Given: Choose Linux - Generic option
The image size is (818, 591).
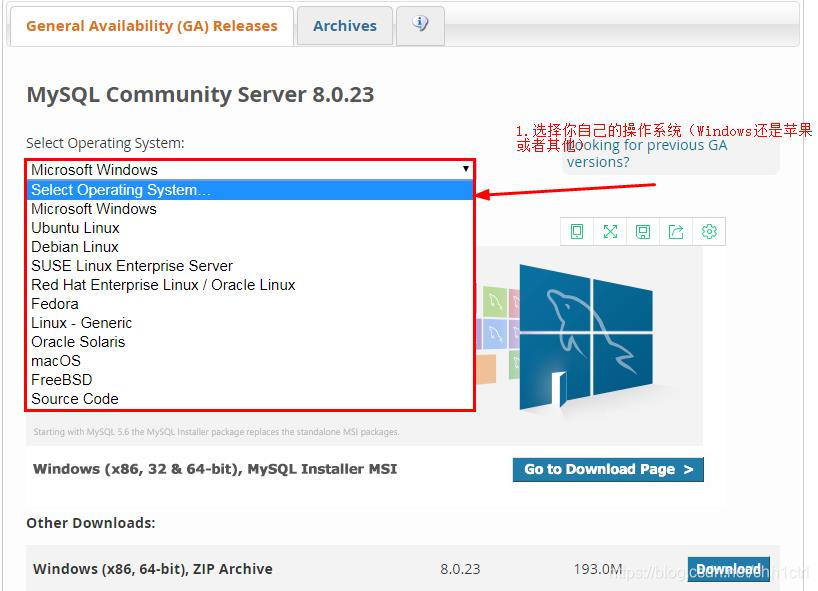Looking at the screenshot, I should pyautogui.click(x=250, y=323).
